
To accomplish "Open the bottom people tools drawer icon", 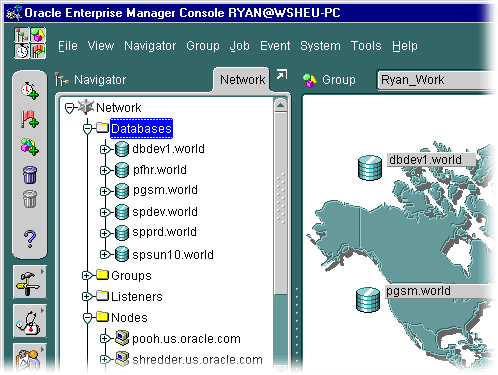I will tap(29, 359).
